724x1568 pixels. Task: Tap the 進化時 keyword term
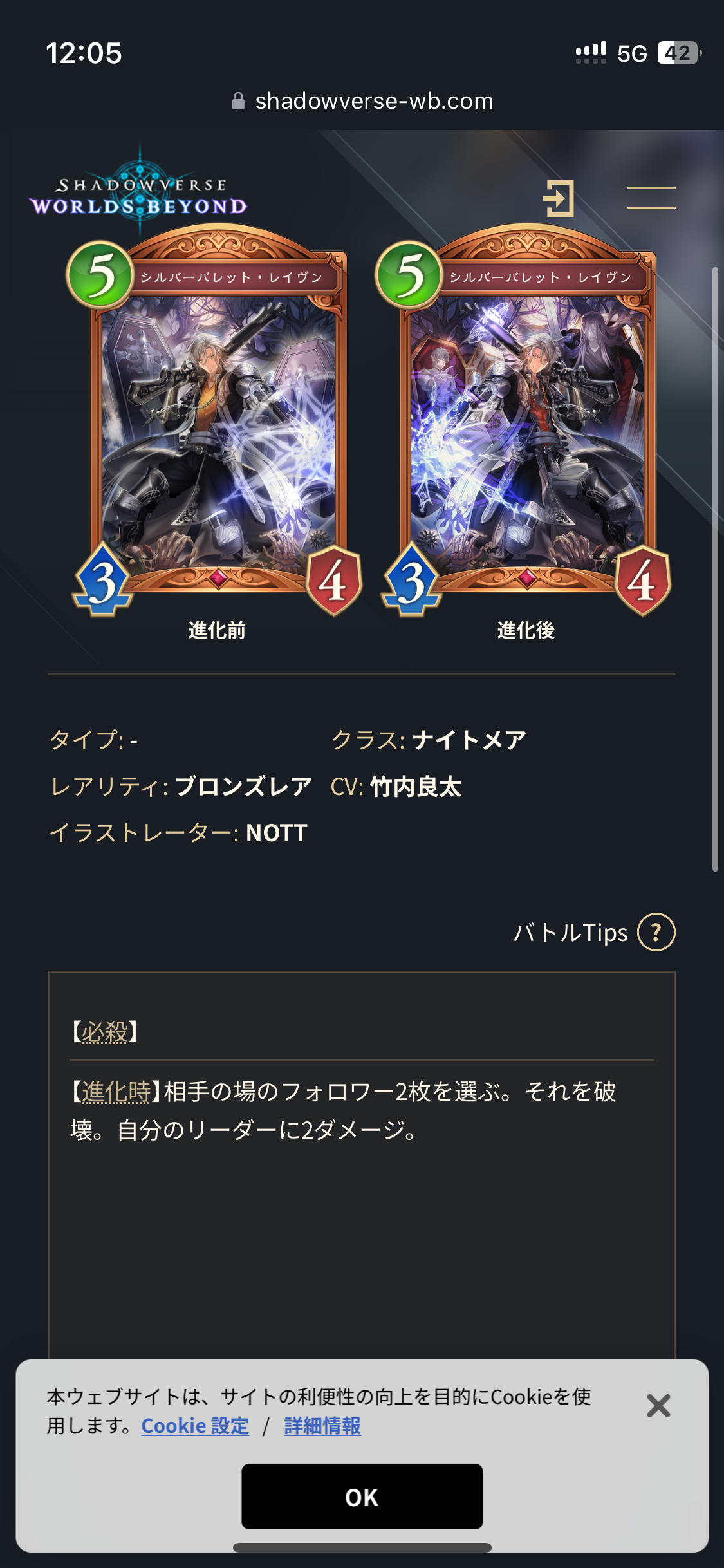click(116, 1092)
